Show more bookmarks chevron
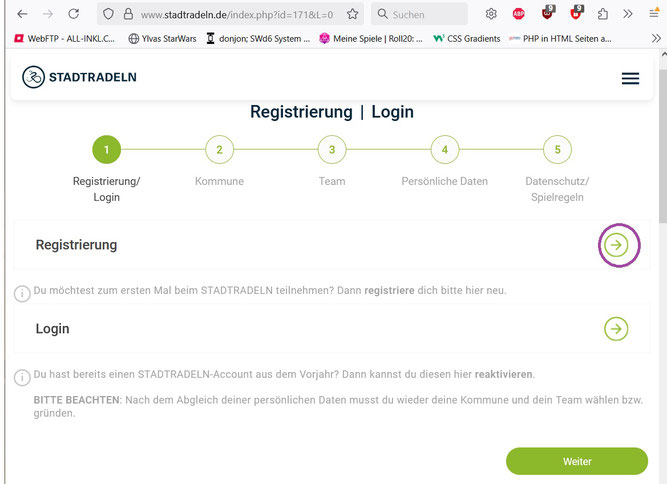Screen dimensions: 667x484 pos(656,39)
